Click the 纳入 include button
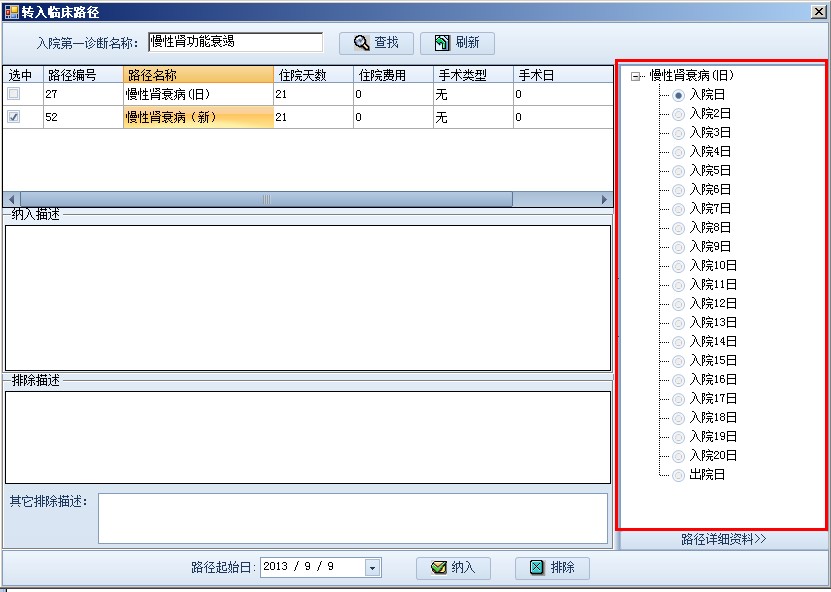 point(453,568)
